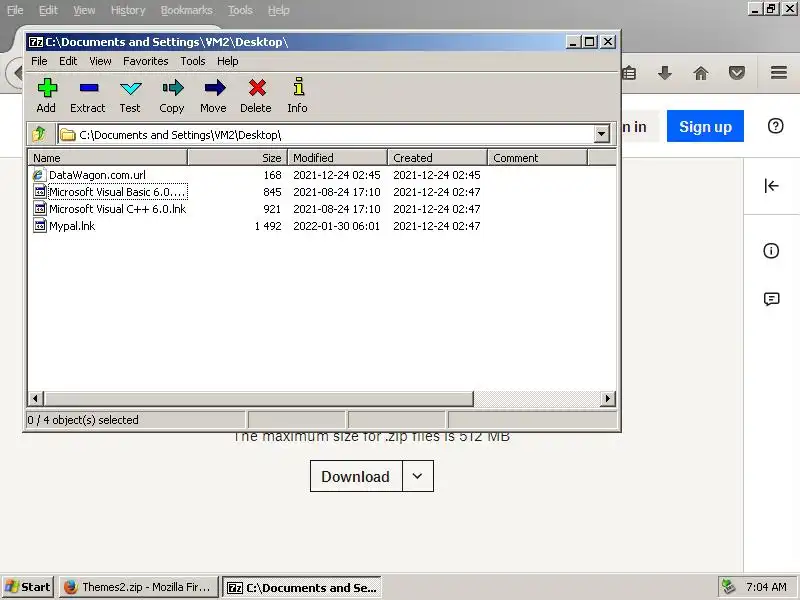Click the address path input field

click(327, 135)
